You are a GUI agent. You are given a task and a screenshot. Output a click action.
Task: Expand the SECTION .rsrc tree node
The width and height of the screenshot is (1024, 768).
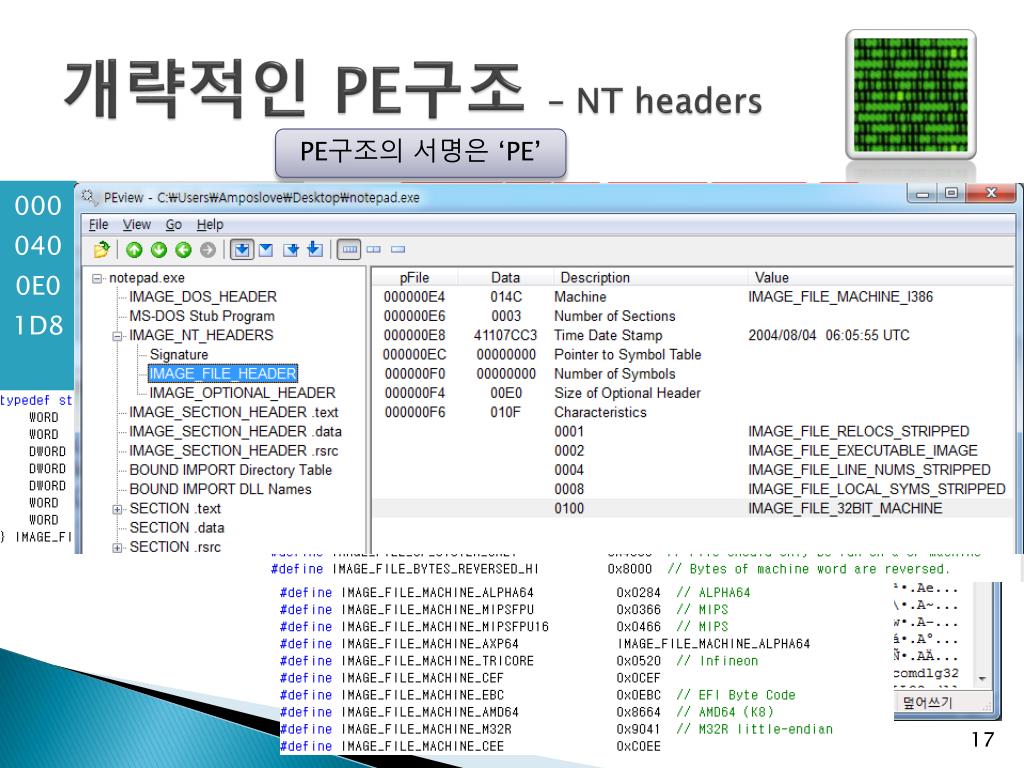(118, 548)
